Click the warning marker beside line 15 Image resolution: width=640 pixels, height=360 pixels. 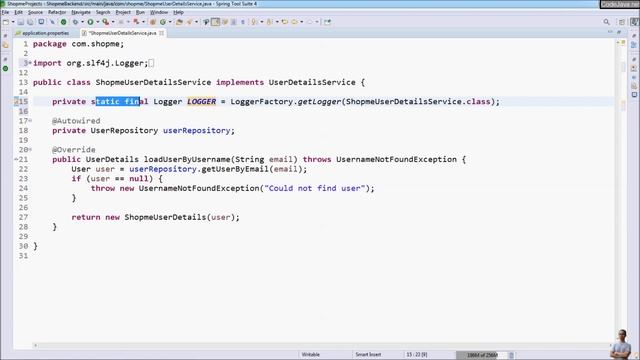coord(16,102)
